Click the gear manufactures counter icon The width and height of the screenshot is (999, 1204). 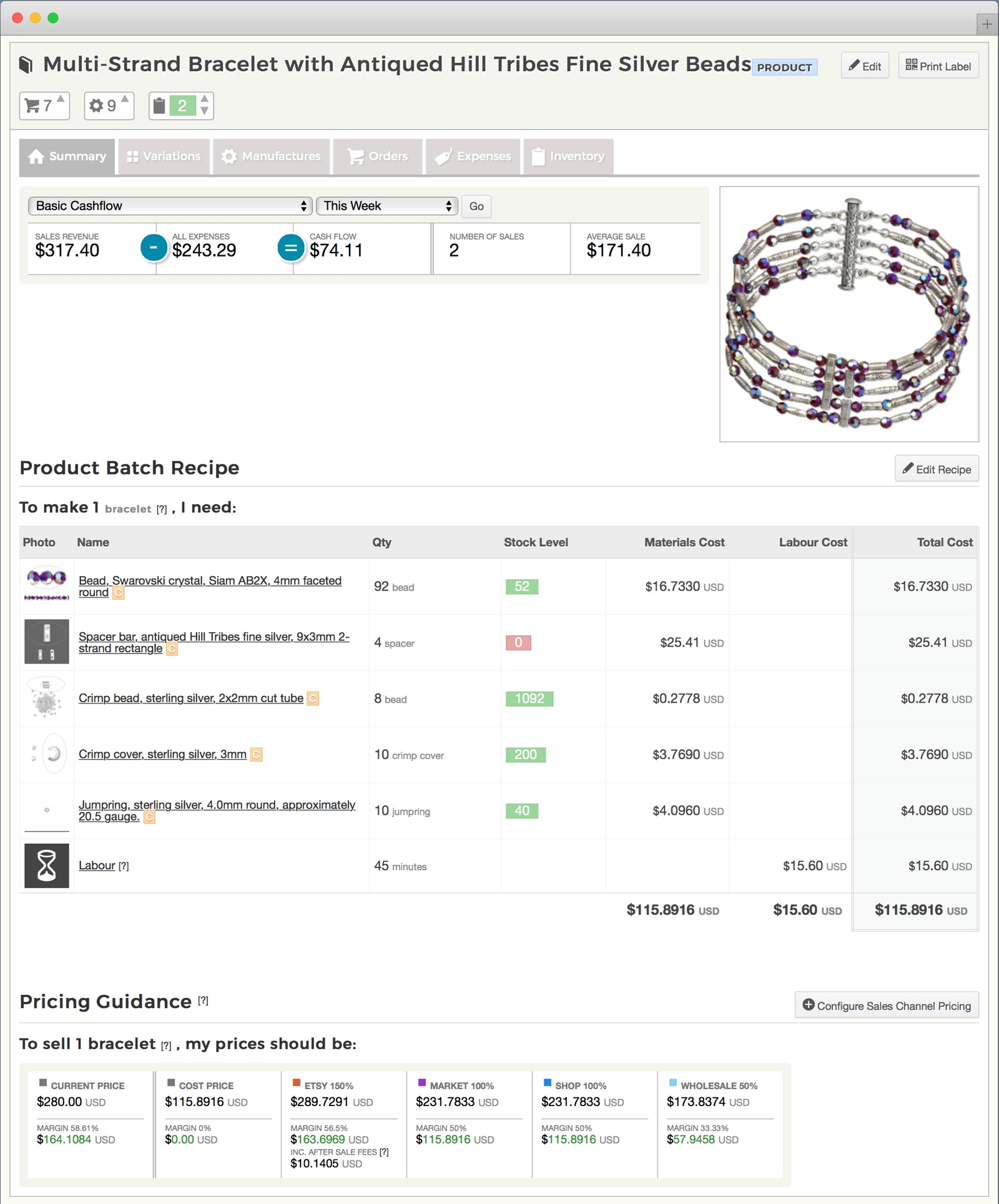[96, 105]
